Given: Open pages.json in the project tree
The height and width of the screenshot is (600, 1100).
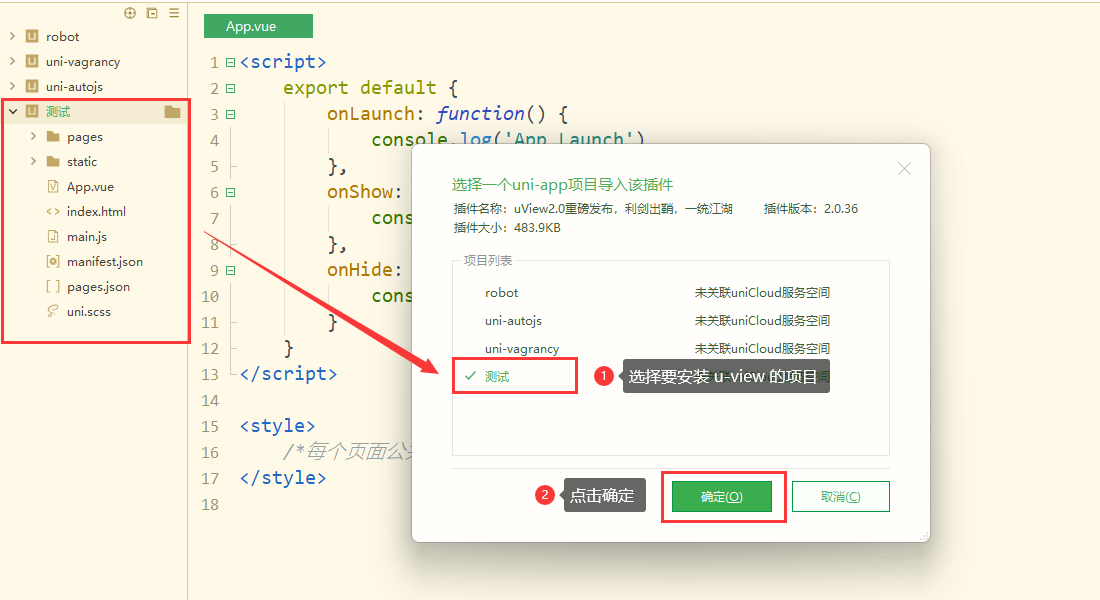Looking at the screenshot, I should coord(98,286).
